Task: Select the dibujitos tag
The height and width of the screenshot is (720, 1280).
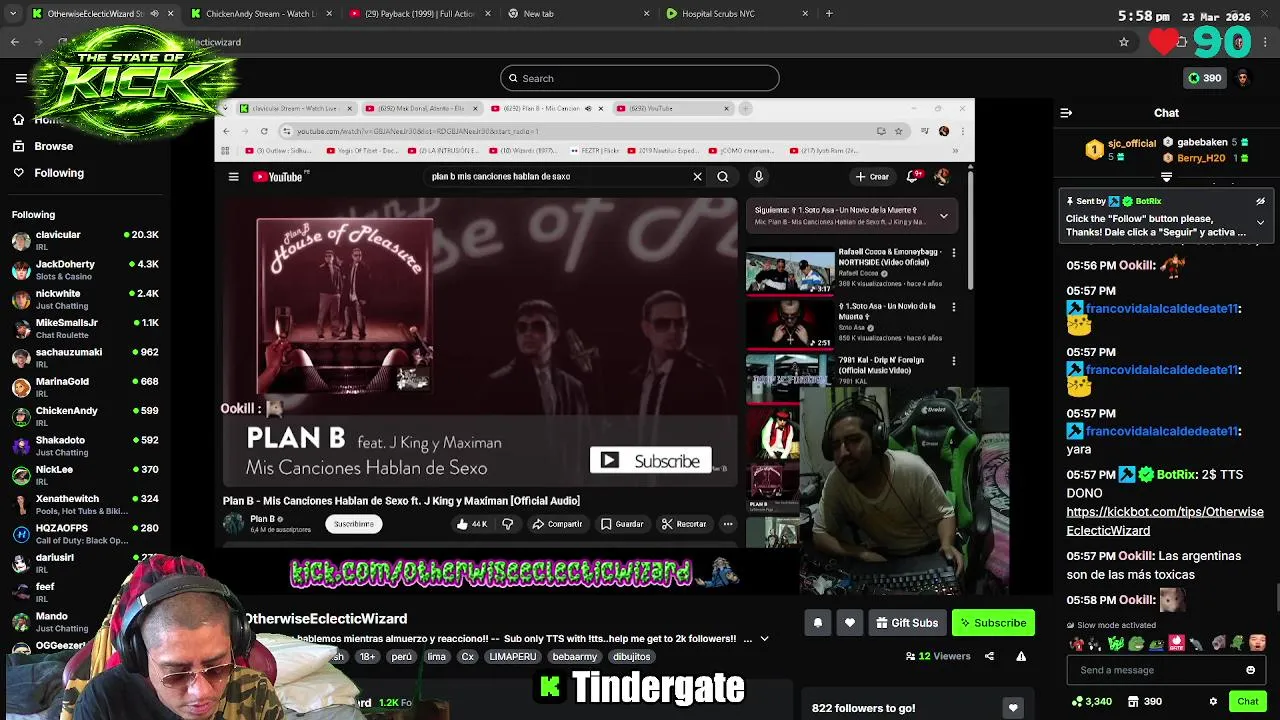Action: tap(632, 657)
